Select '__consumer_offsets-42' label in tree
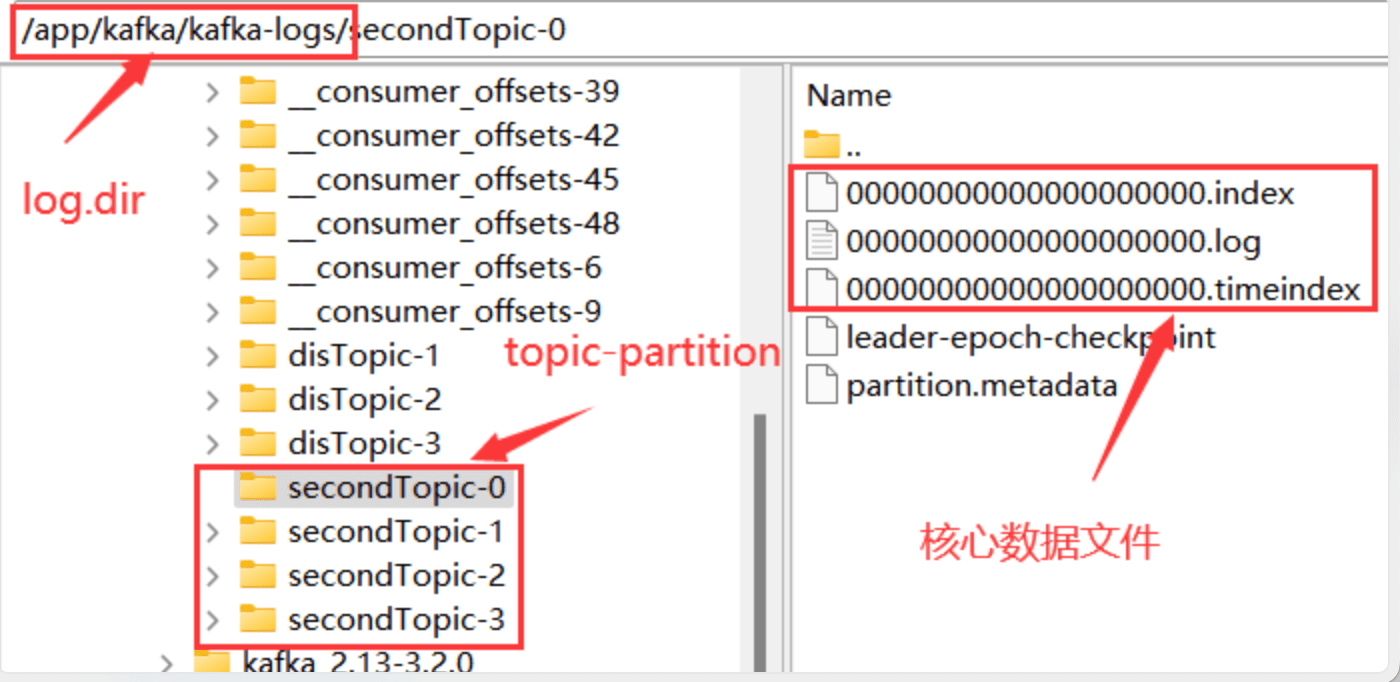 coord(454,136)
